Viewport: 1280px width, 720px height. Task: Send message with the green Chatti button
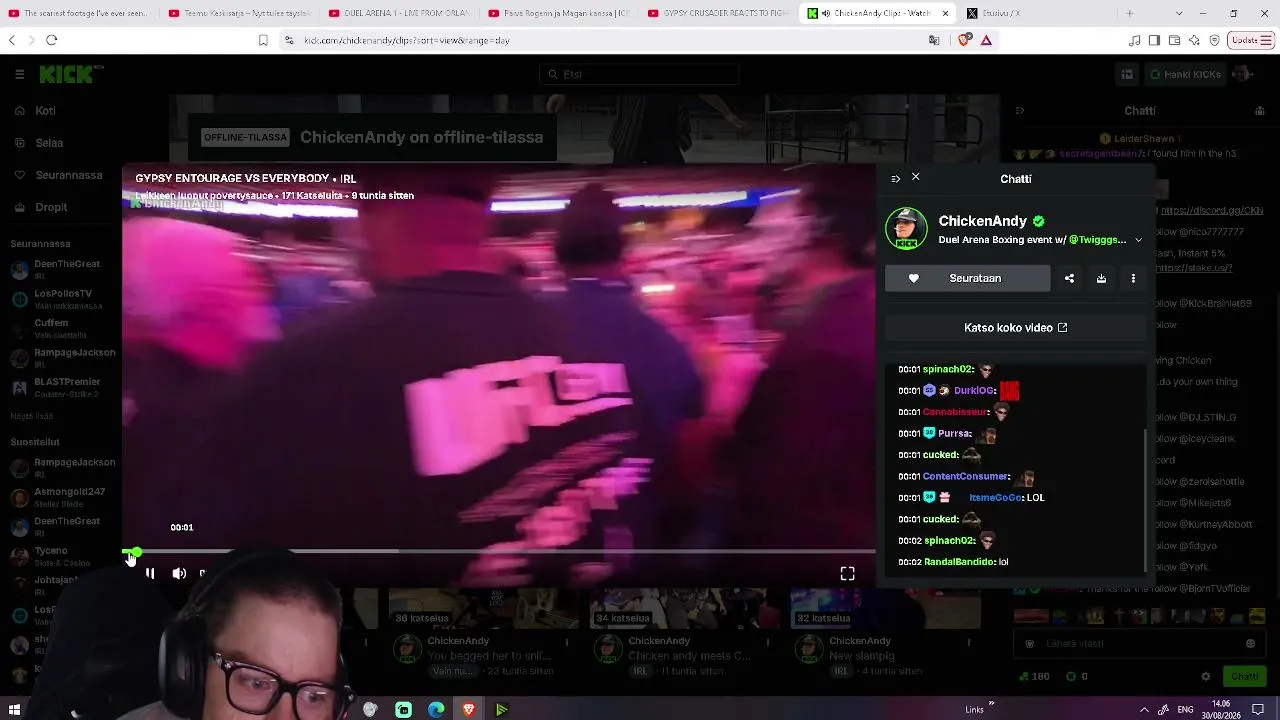[1245, 677]
